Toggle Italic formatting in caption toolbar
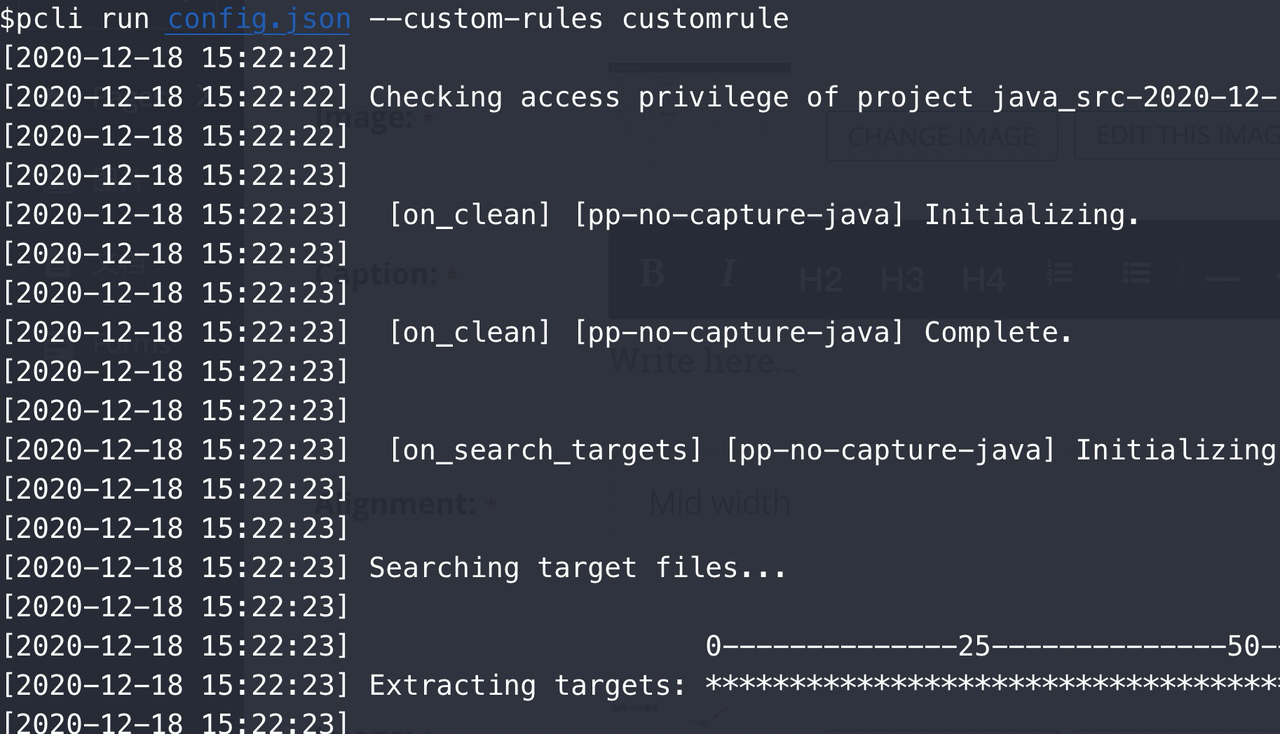 pyautogui.click(x=728, y=273)
